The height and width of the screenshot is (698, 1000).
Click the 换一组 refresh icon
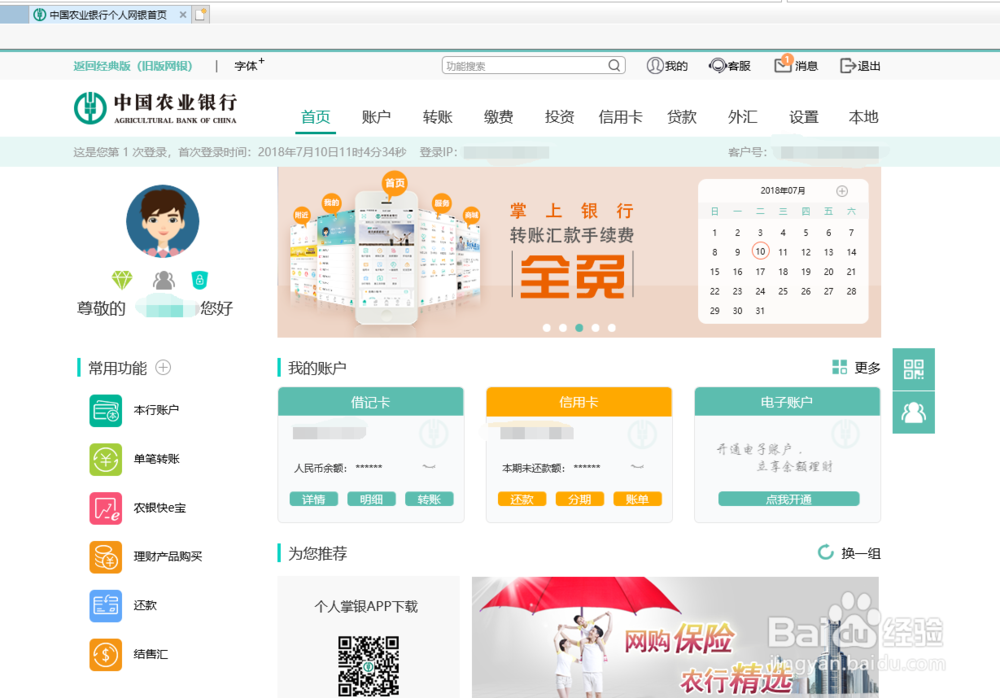tap(825, 553)
